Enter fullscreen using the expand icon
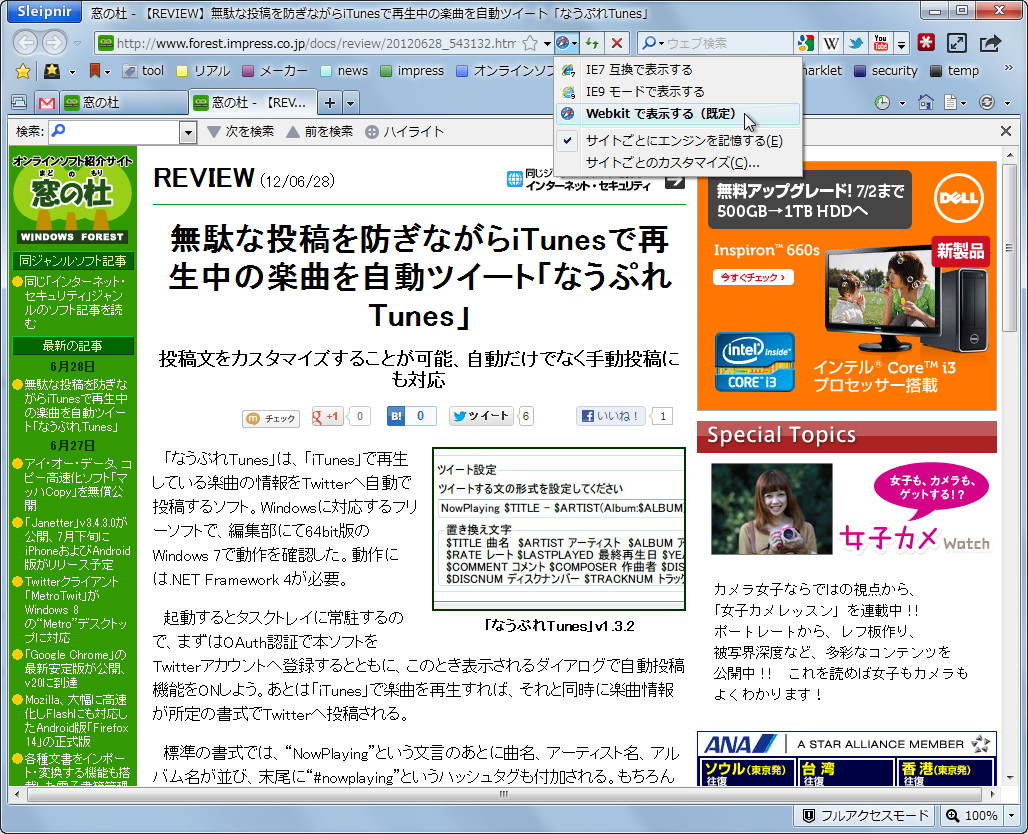This screenshot has height=834, width=1028. 958,44
